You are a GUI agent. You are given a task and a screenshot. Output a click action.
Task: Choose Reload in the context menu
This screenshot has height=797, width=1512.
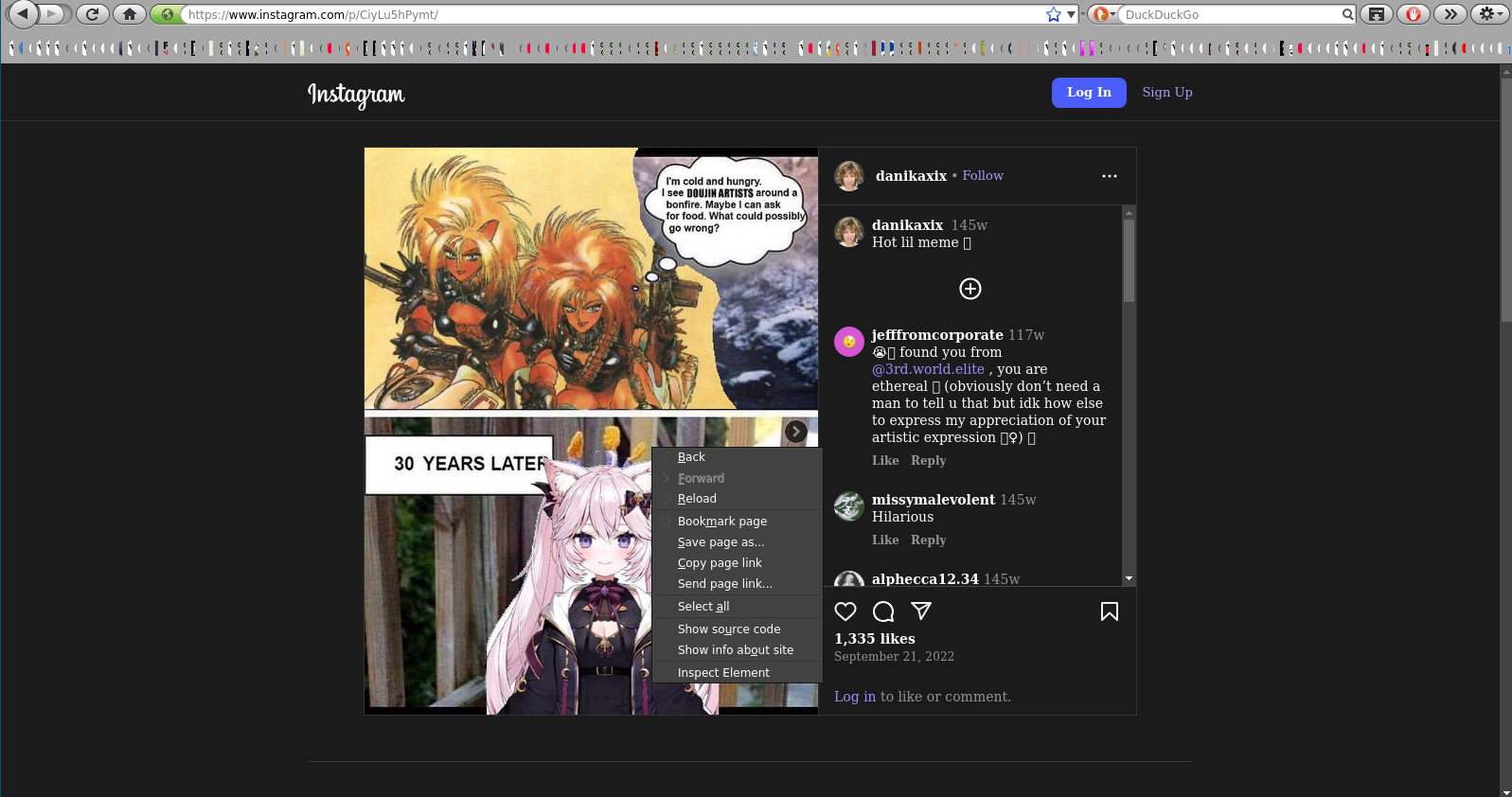(737, 499)
